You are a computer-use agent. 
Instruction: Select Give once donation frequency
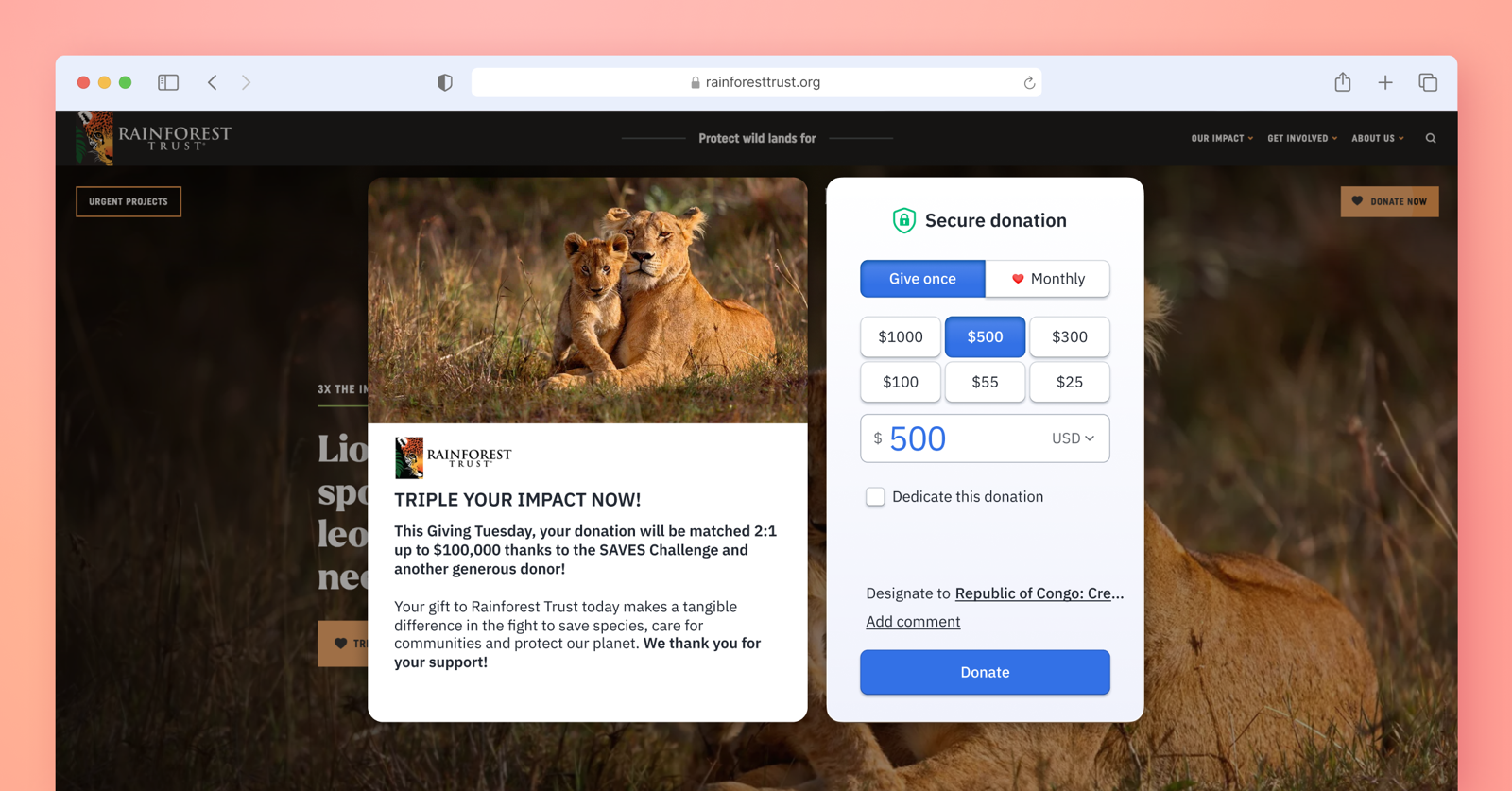tap(922, 279)
